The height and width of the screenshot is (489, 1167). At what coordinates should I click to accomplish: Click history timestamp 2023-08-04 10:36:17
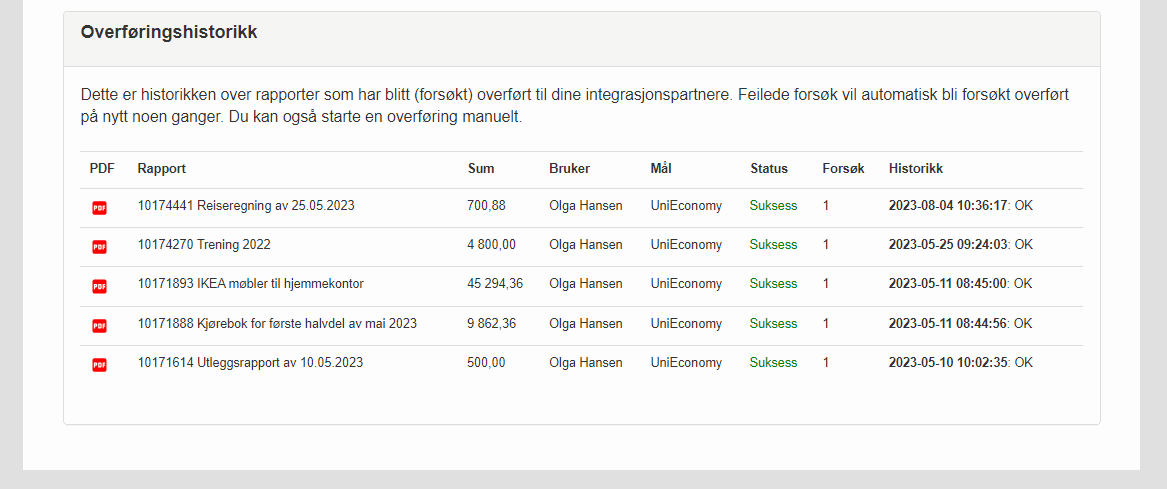pyautogui.click(x=950, y=206)
